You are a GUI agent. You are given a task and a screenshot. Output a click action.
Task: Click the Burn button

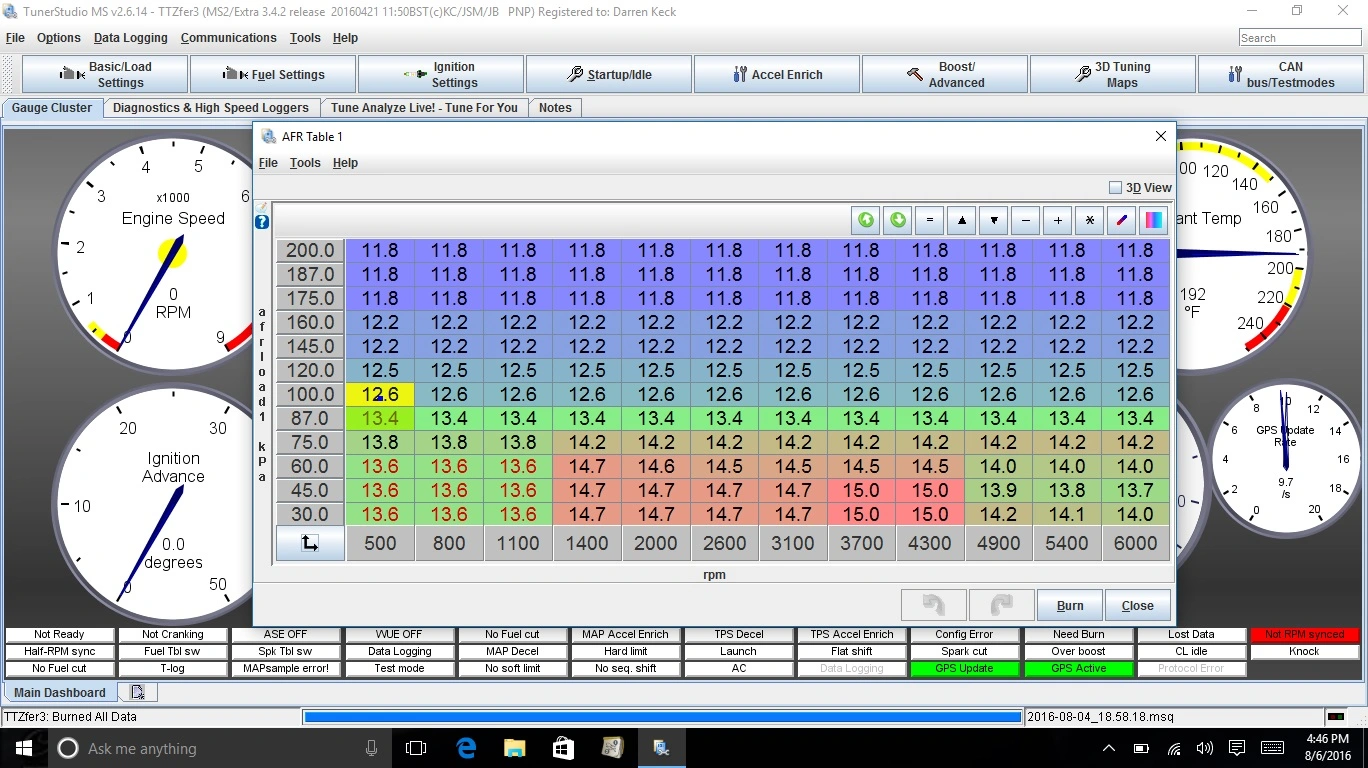[1070, 605]
